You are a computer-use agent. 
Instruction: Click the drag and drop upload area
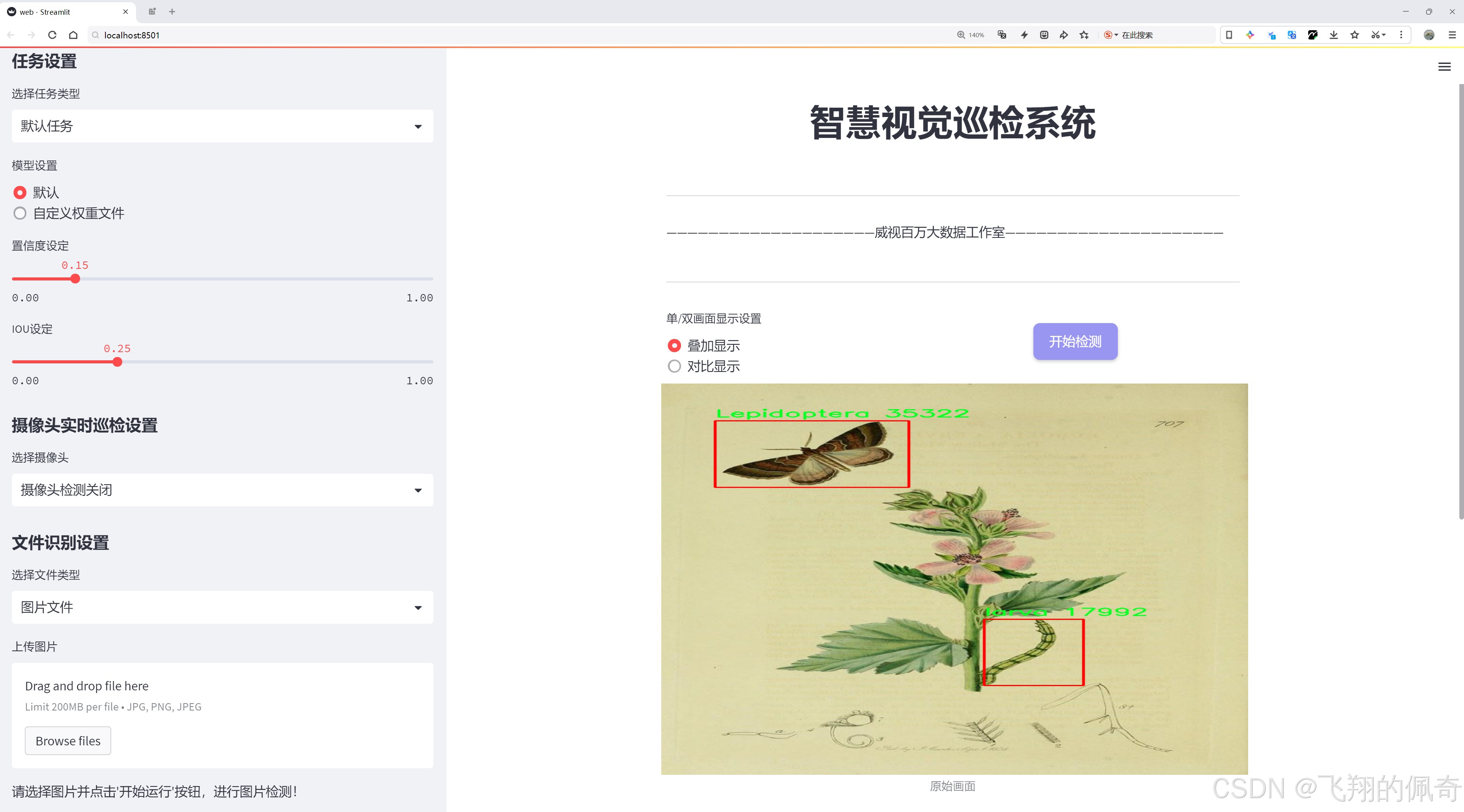coord(222,716)
